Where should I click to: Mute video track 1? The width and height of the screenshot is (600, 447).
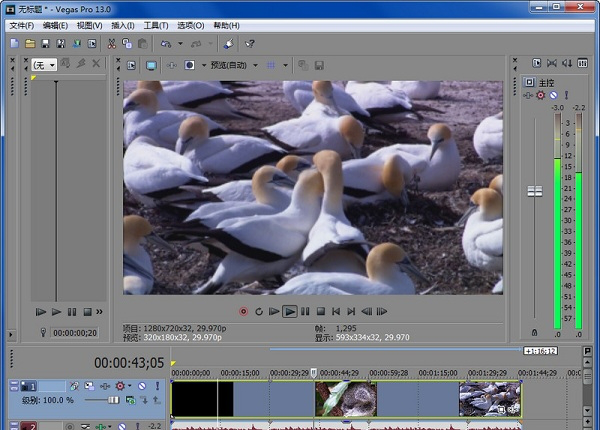point(142,386)
